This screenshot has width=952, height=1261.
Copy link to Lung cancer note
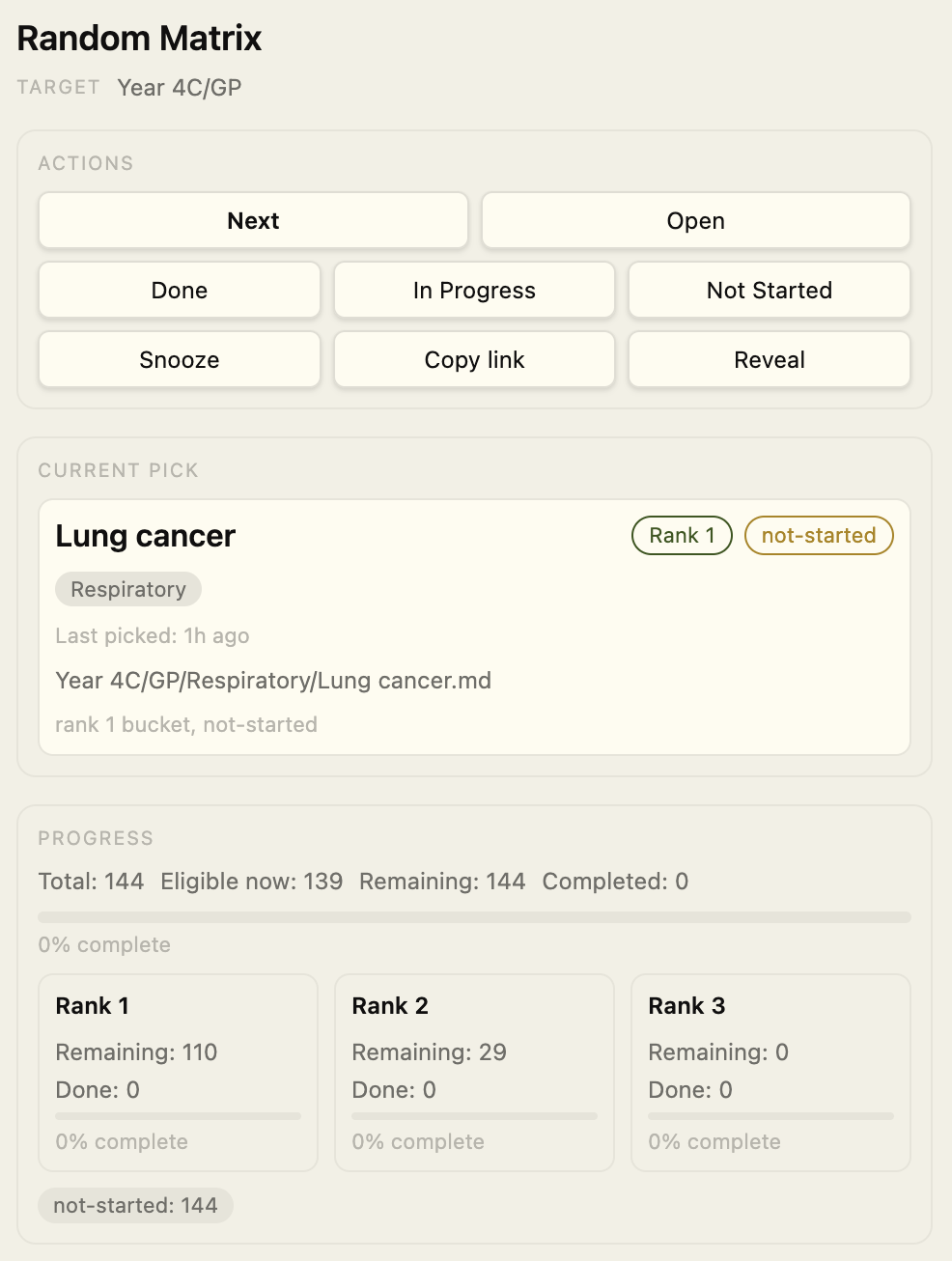pyautogui.click(x=473, y=359)
